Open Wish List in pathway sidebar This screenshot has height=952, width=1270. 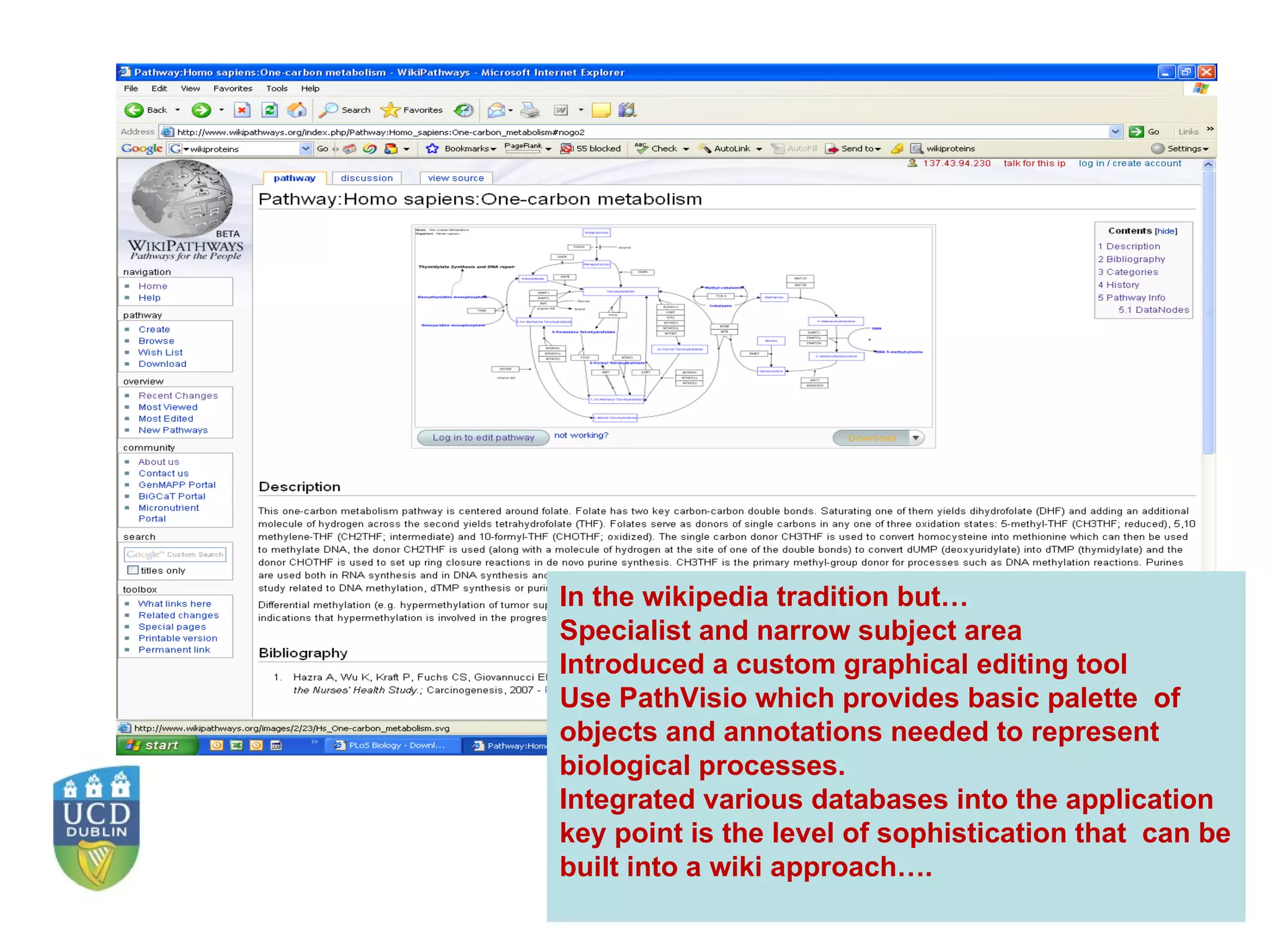160,352
